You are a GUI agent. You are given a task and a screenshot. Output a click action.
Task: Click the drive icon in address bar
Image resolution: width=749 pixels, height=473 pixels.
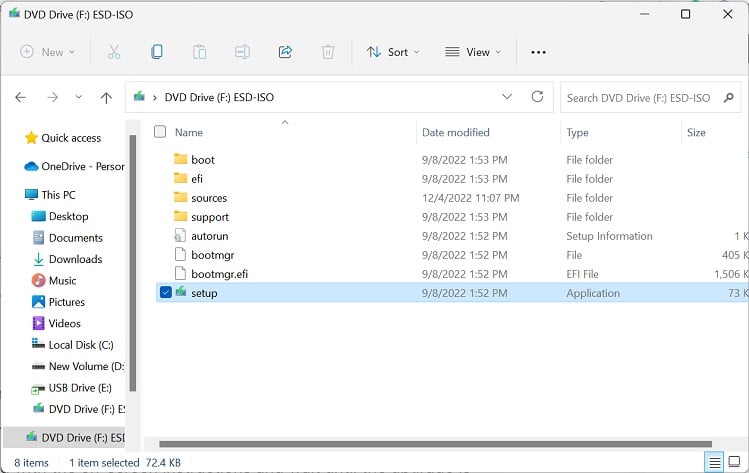pyautogui.click(x=139, y=97)
